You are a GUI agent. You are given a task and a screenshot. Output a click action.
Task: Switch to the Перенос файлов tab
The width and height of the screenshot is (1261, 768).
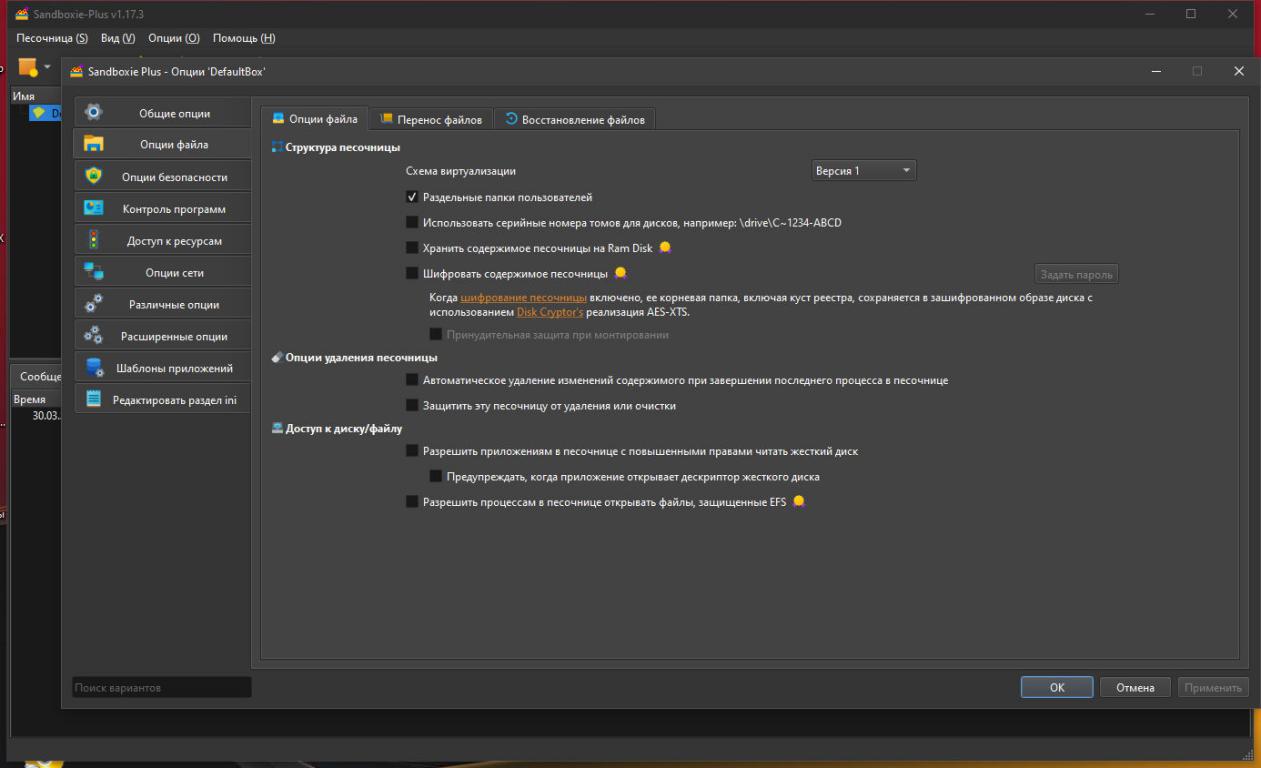coord(431,119)
